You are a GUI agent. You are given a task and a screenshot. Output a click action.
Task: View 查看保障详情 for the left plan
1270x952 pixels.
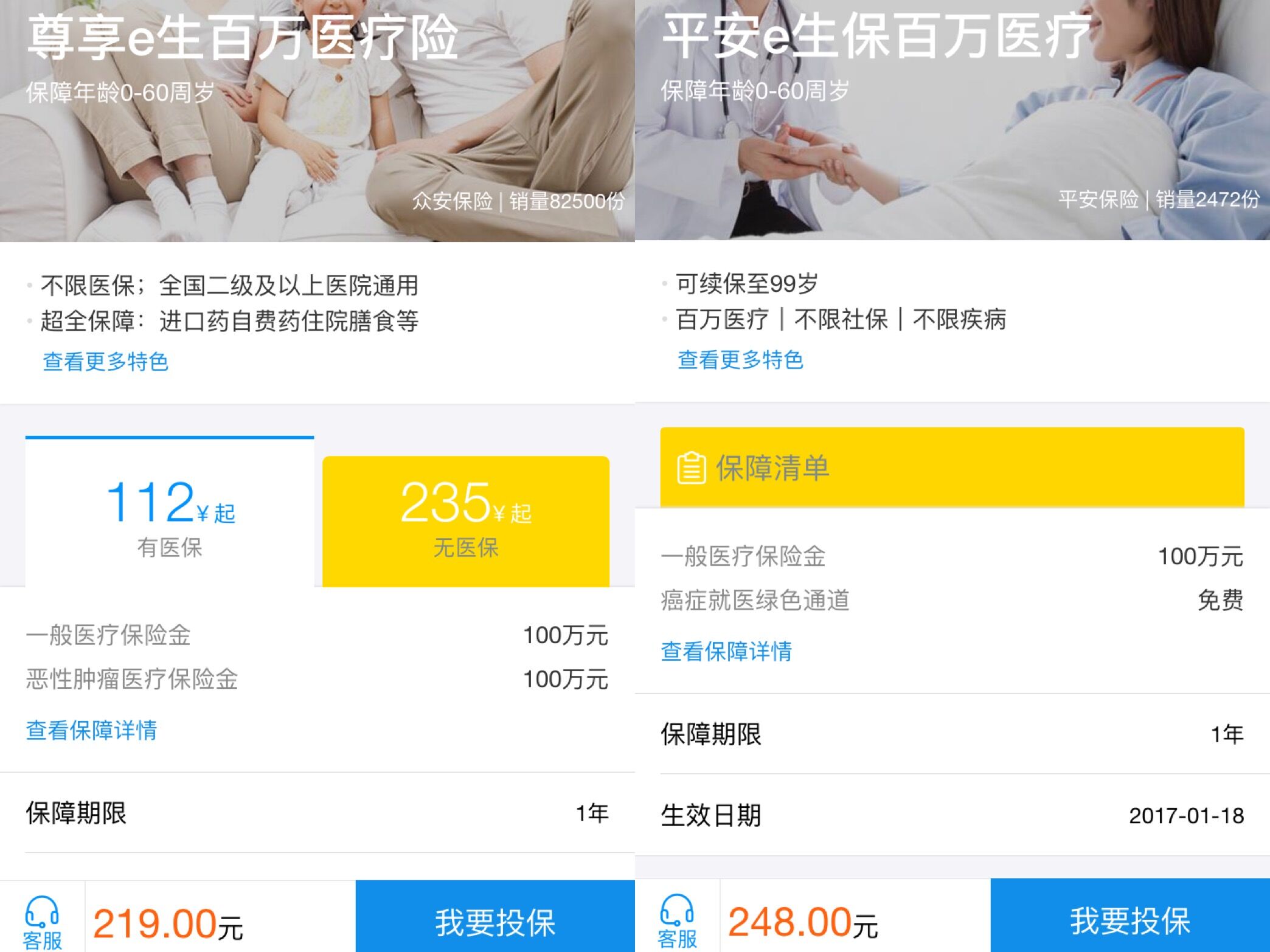[x=91, y=730]
